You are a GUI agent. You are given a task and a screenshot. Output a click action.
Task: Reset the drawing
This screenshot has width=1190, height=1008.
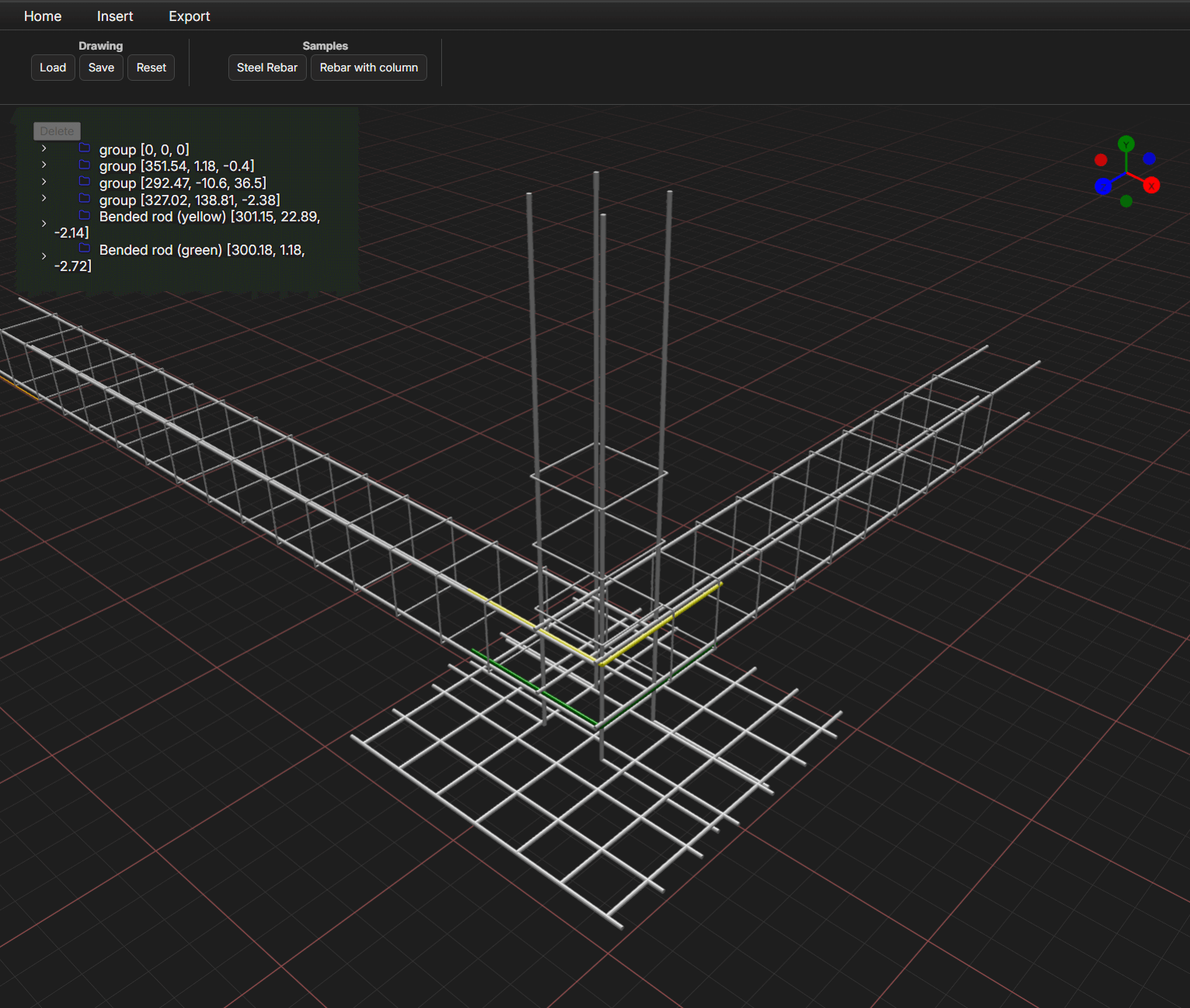[151, 68]
